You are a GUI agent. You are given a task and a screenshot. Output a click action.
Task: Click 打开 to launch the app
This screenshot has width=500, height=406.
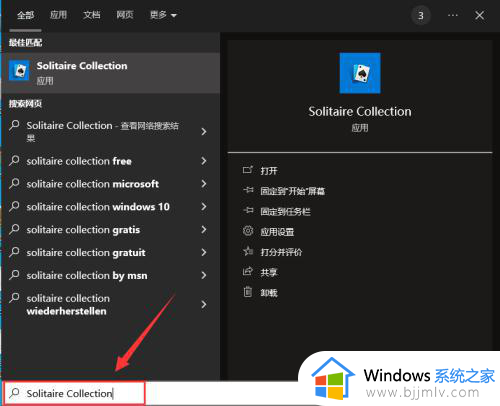pyautogui.click(x=269, y=171)
